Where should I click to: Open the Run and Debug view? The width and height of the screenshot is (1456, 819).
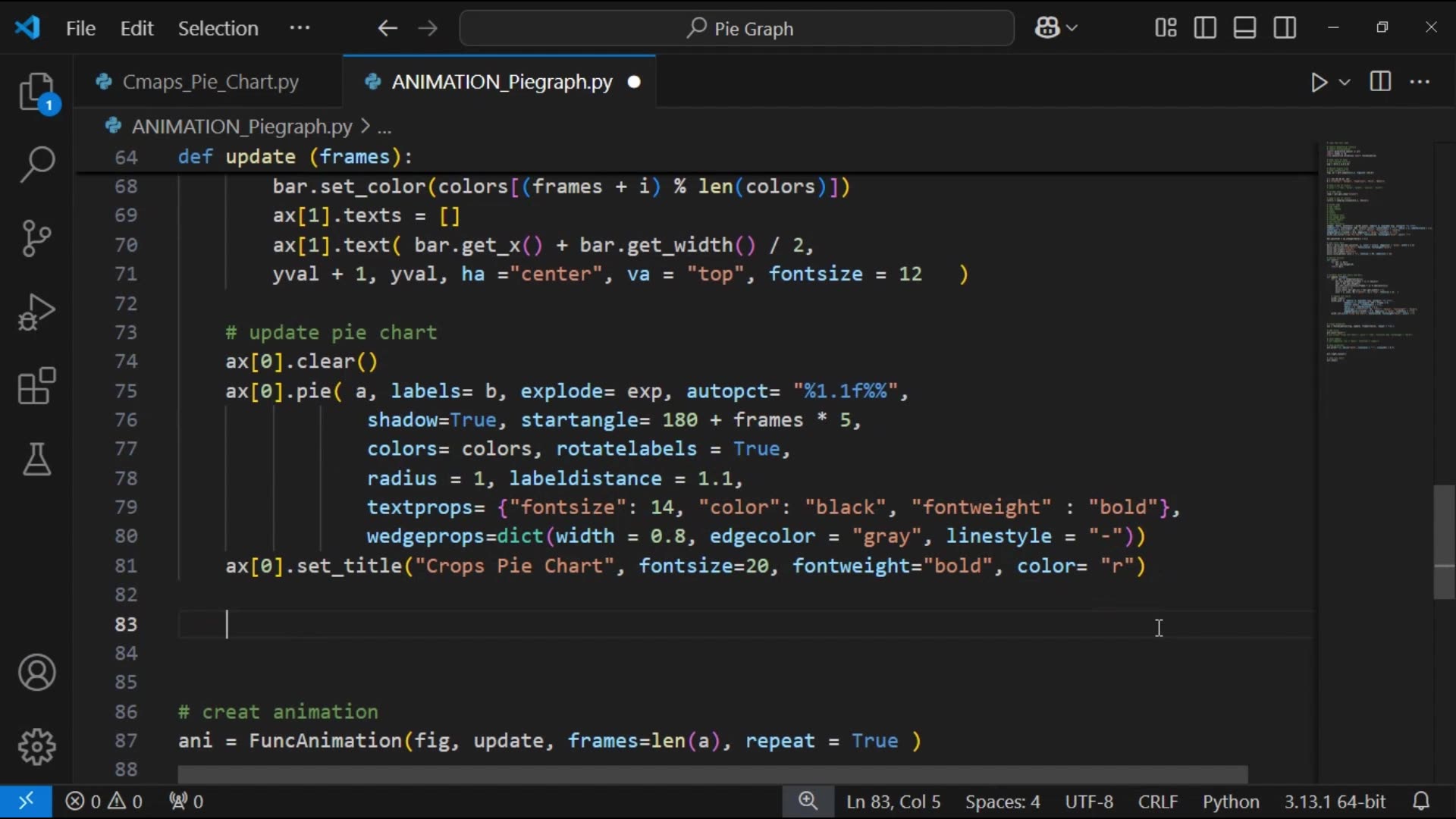coord(36,312)
